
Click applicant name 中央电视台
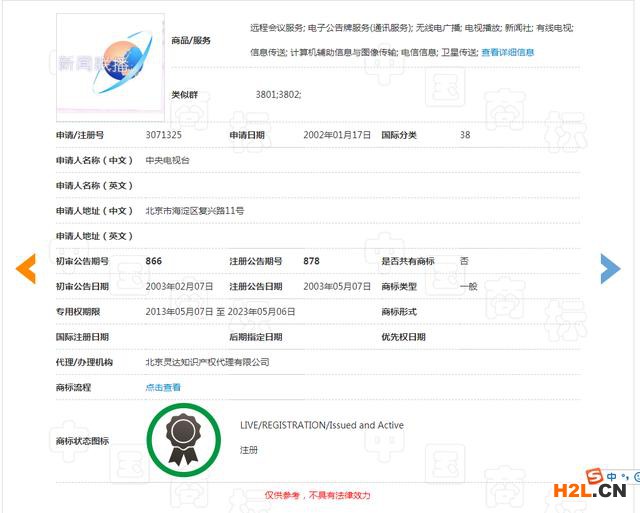click(x=167, y=160)
